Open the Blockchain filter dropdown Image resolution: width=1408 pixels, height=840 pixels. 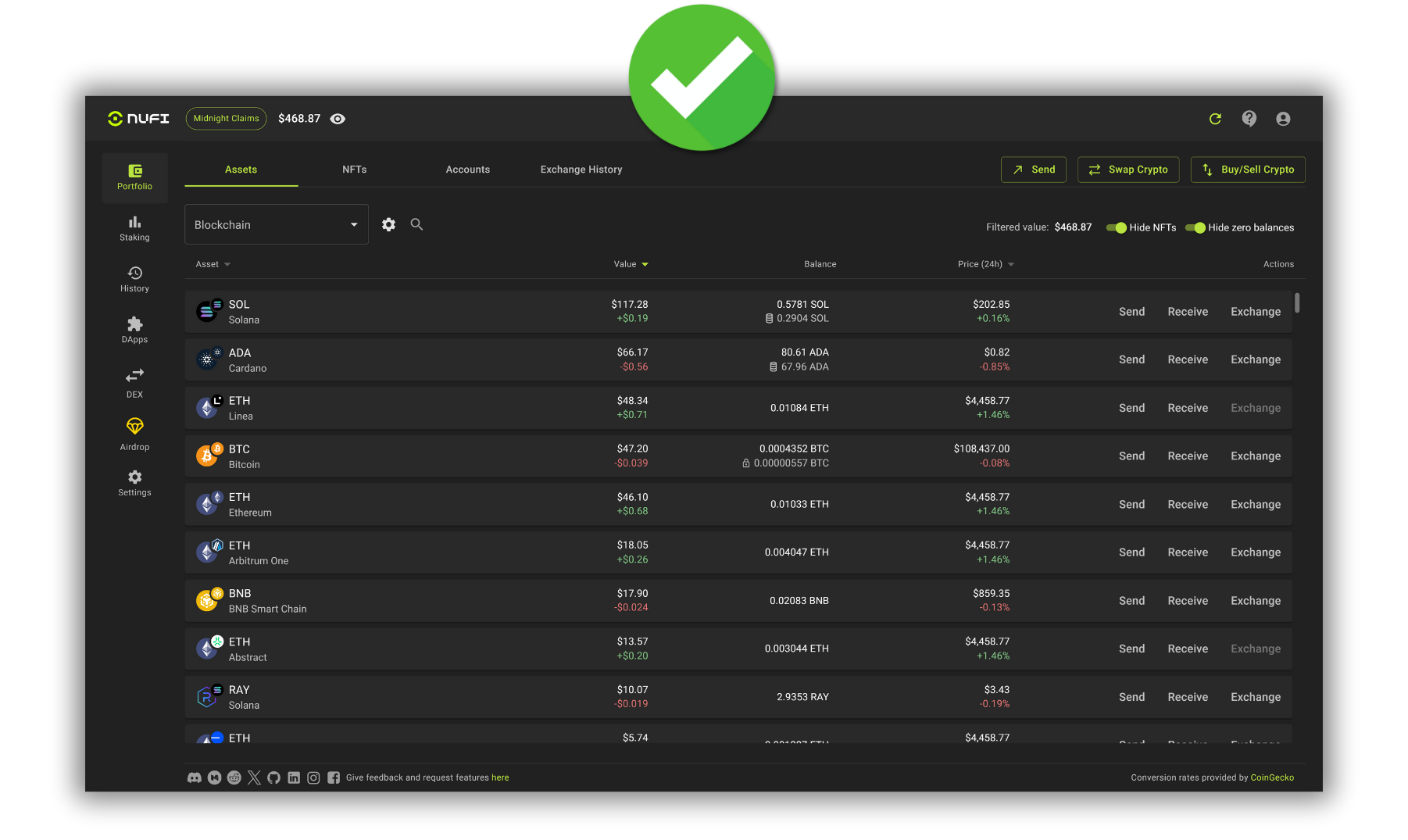pyautogui.click(x=276, y=224)
